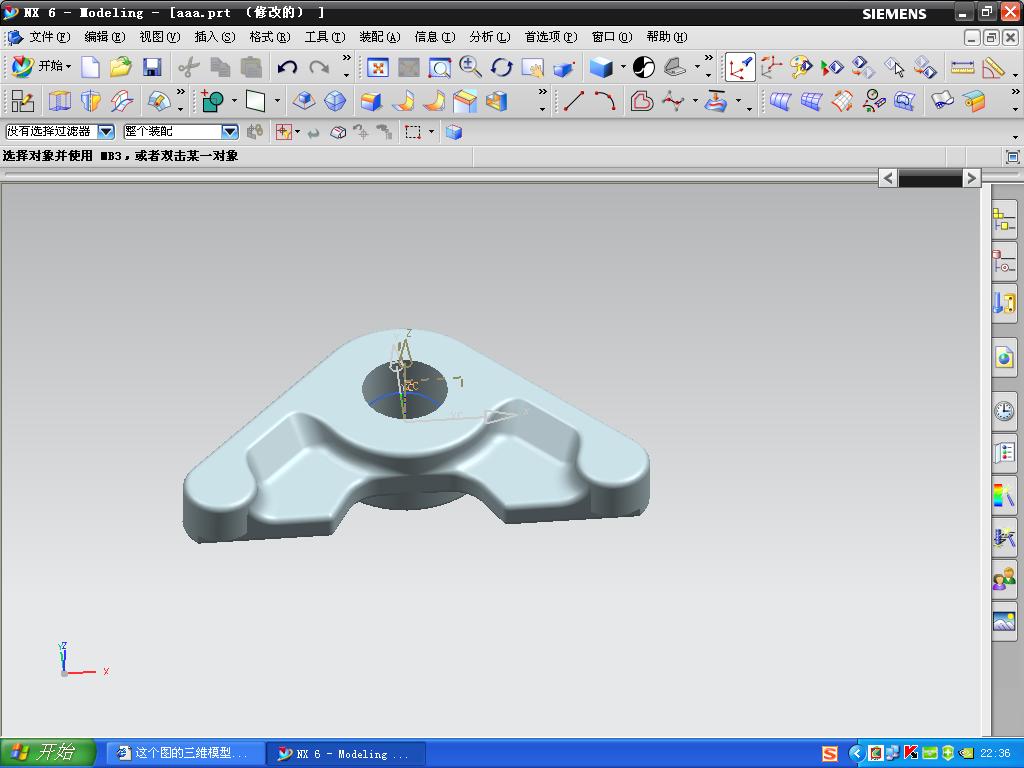Toggle the WCS display icon
1024x768 pixels.
(740, 67)
